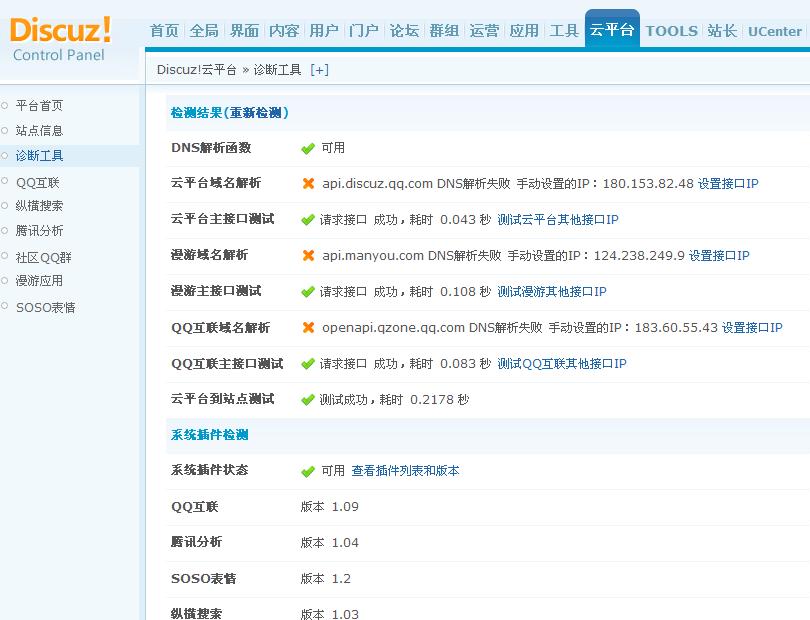Open the 论坛 top menu tab
The image size is (810, 620).
tap(404, 31)
